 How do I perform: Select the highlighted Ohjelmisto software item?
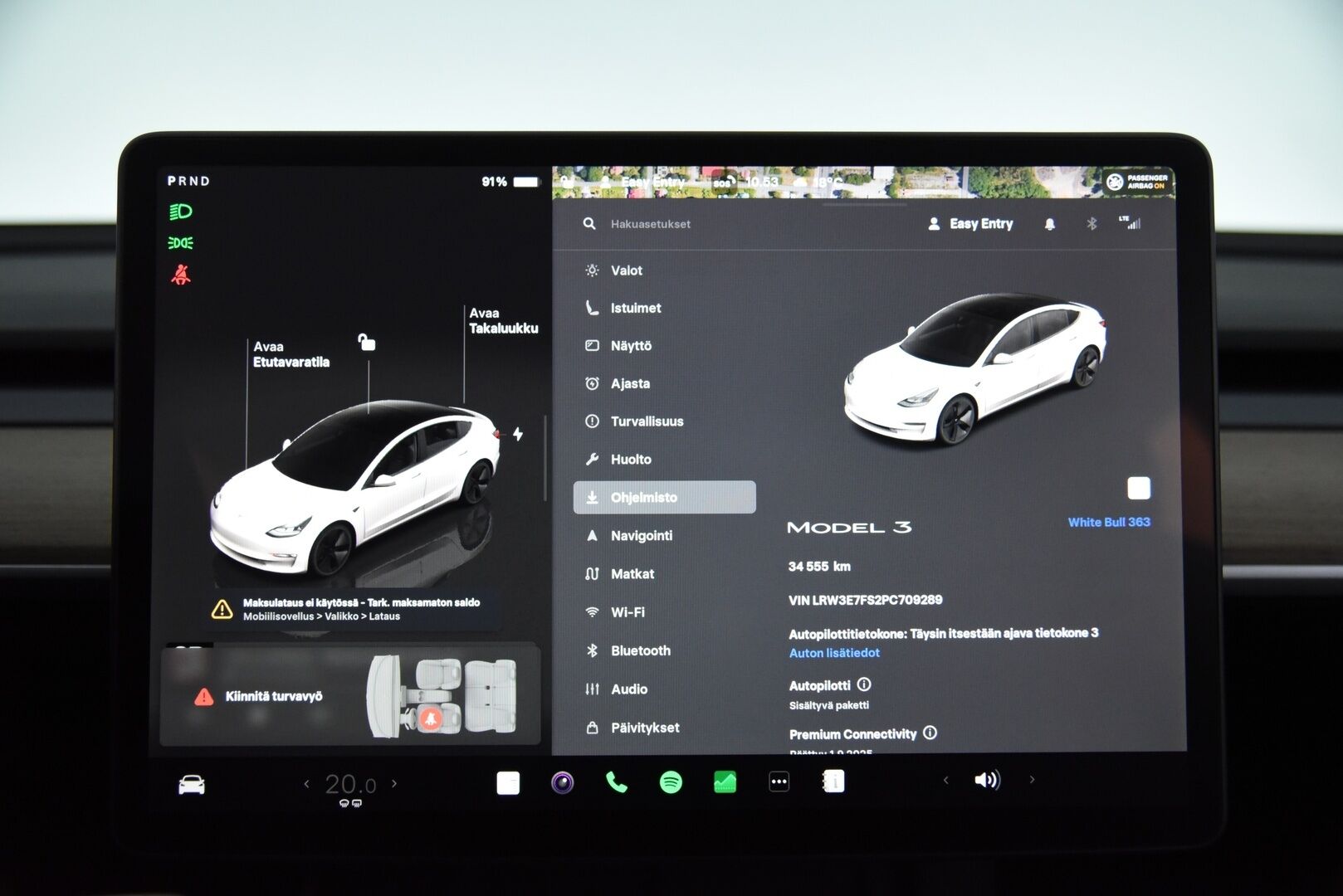click(665, 497)
